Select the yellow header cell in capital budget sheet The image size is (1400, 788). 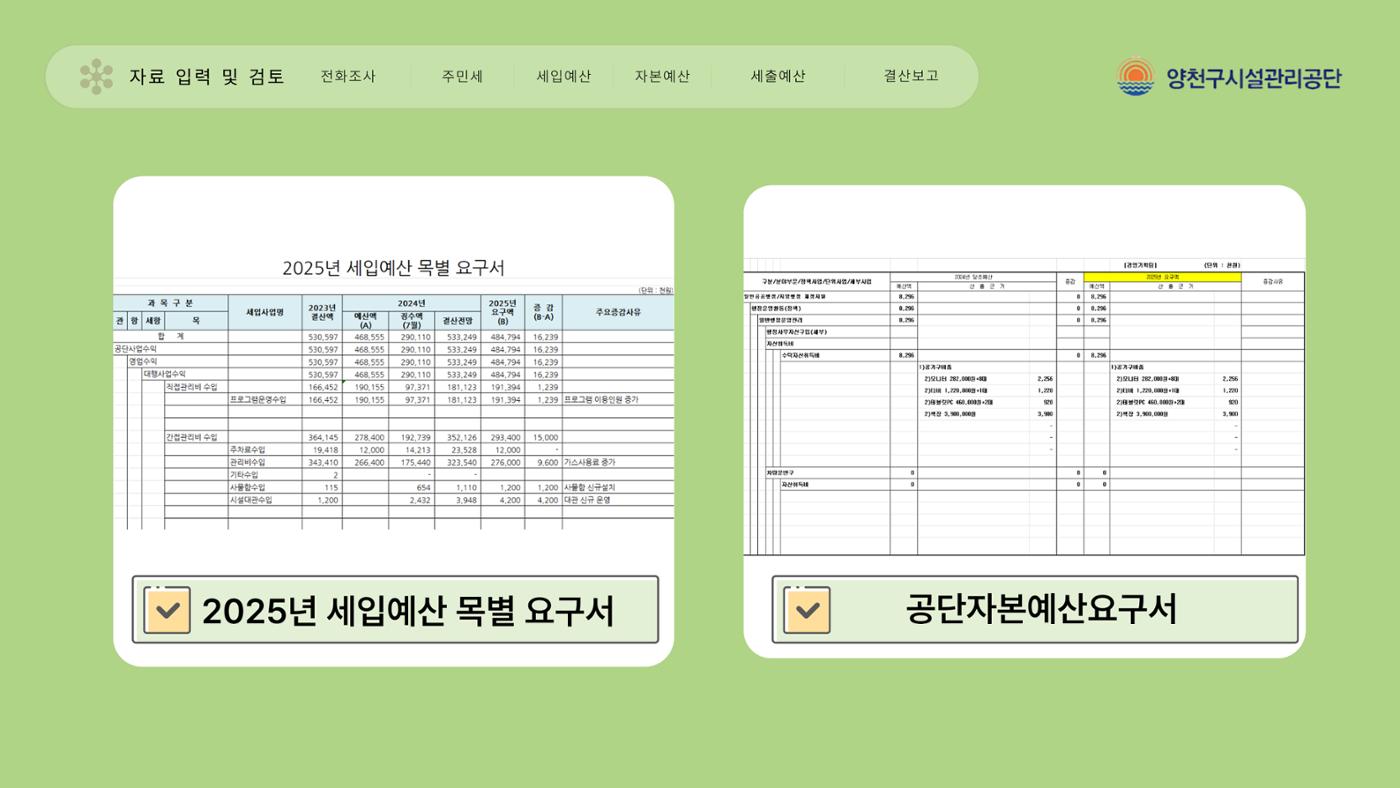pos(1163,277)
